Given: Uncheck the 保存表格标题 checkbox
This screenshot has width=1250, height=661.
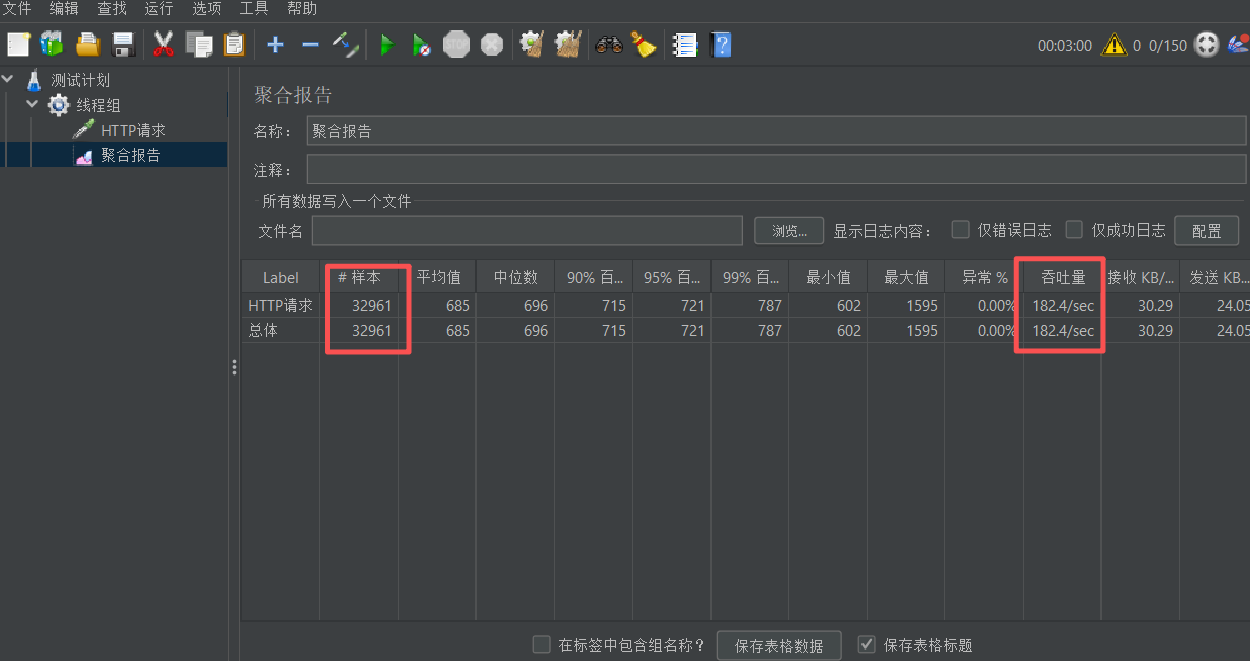Looking at the screenshot, I should pyautogui.click(x=866, y=645).
